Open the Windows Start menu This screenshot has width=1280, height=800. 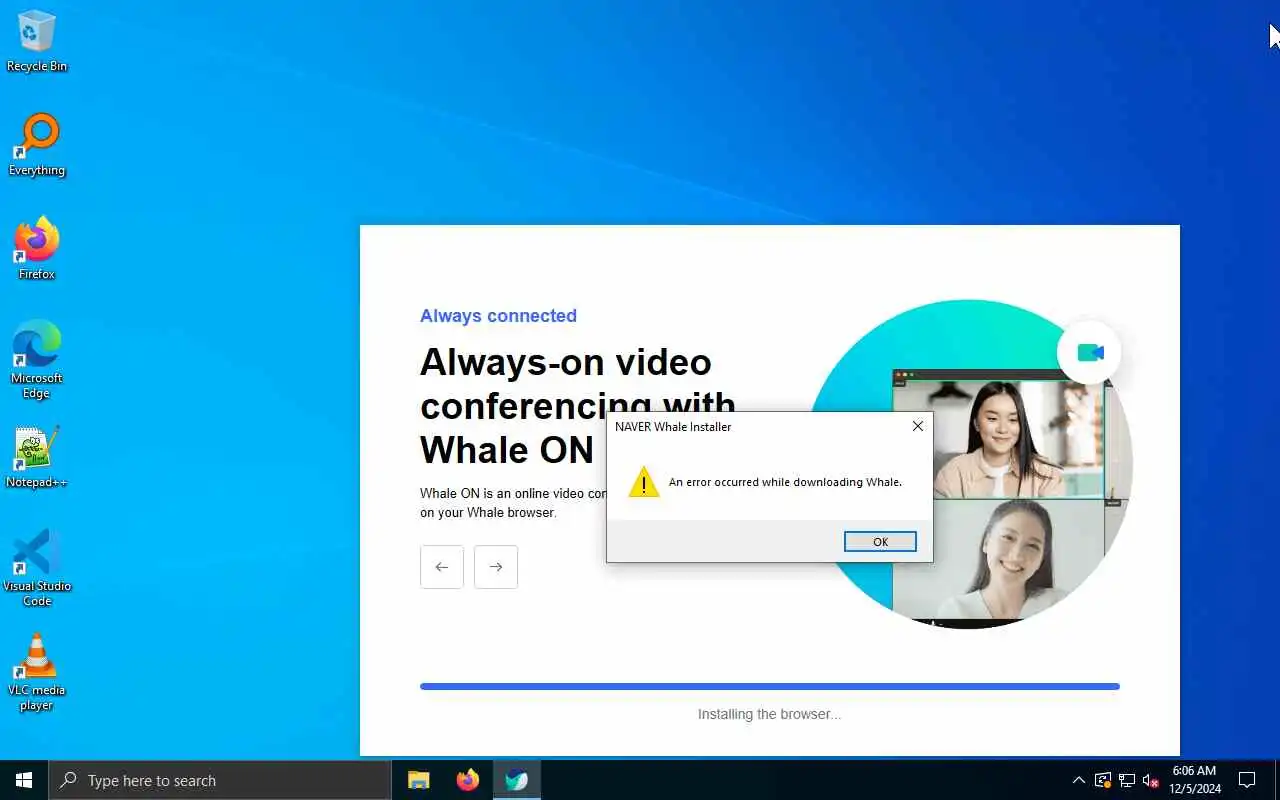point(24,780)
